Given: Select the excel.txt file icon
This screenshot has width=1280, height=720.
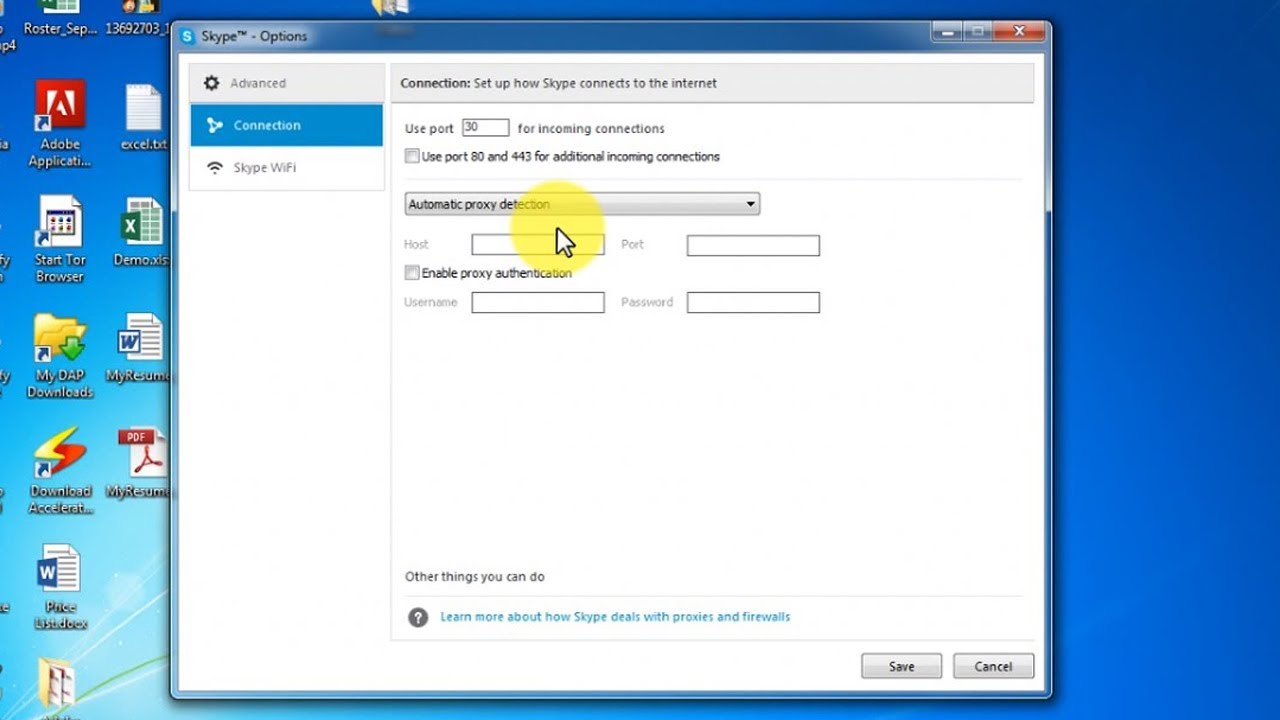Looking at the screenshot, I should [143, 118].
